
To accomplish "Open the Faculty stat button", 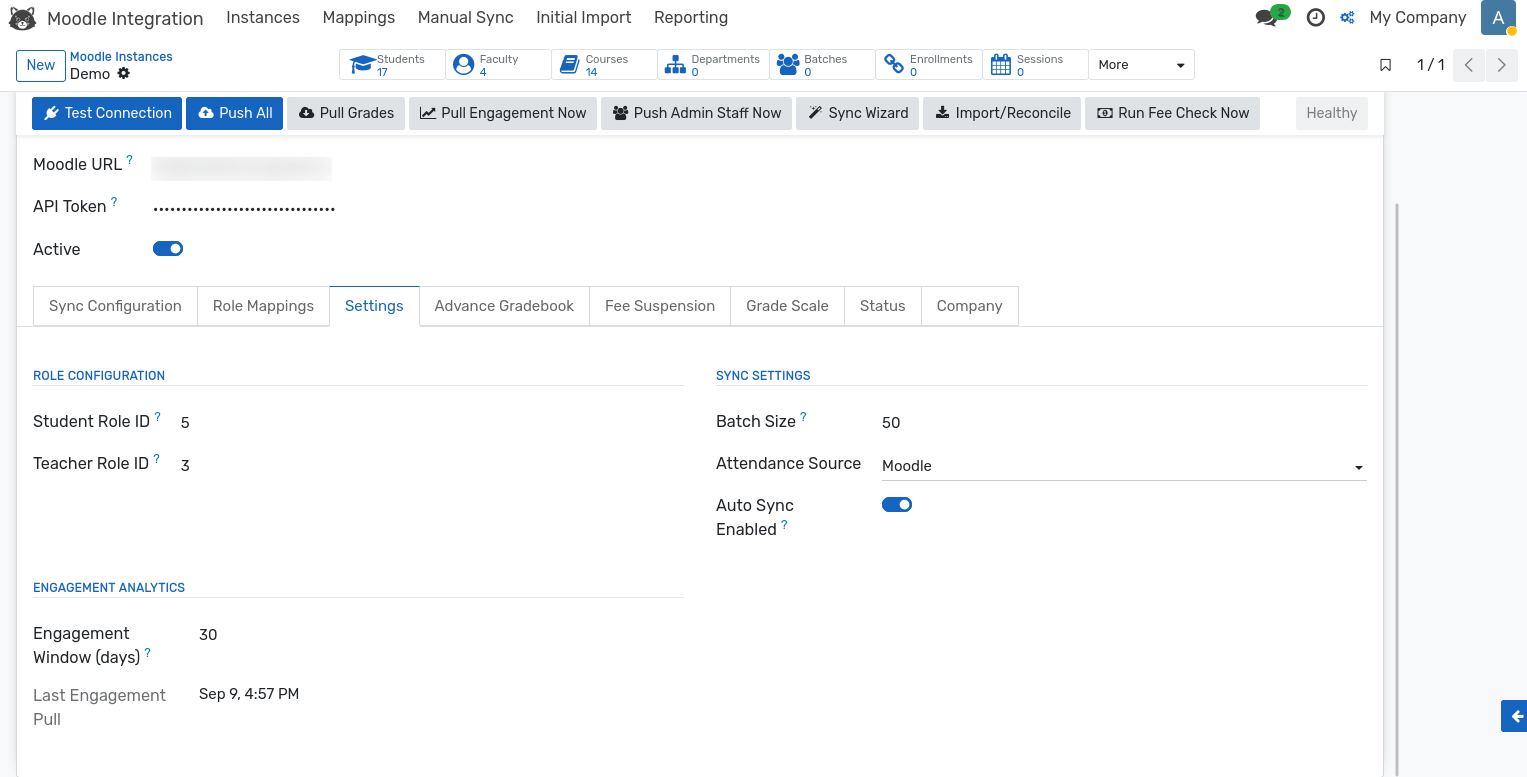I will click(498, 65).
